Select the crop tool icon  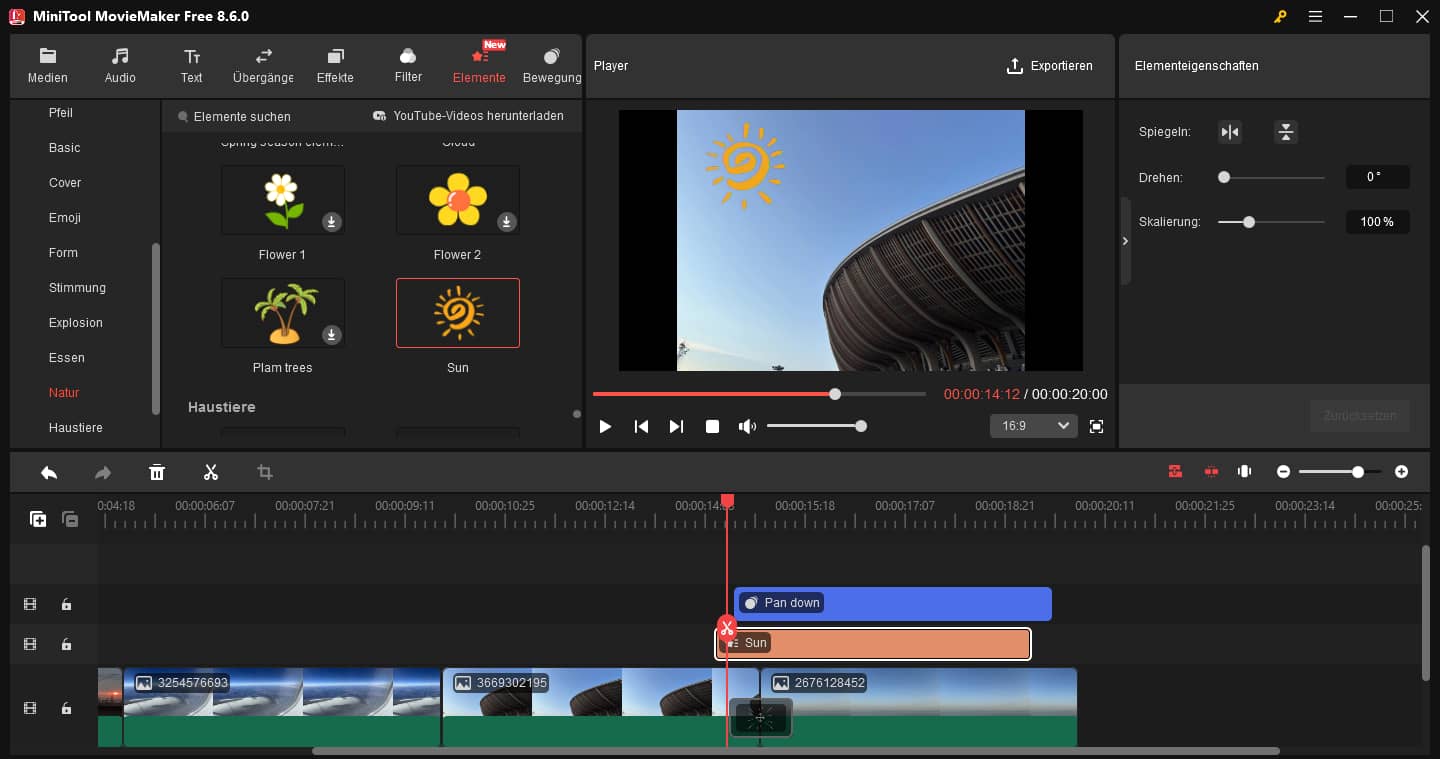click(x=265, y=472)
